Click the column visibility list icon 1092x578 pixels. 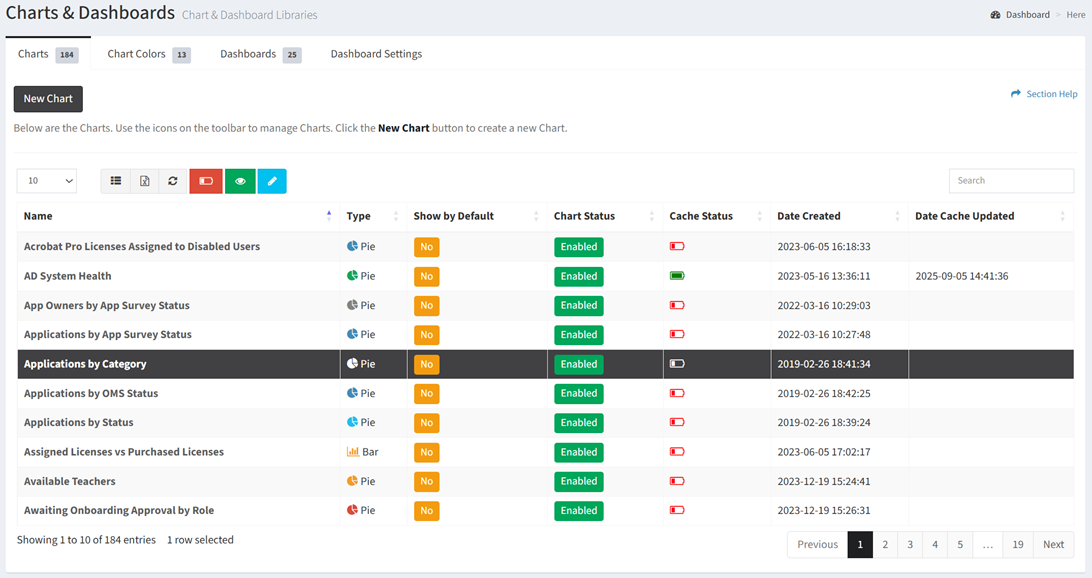(x=116, y=181)
